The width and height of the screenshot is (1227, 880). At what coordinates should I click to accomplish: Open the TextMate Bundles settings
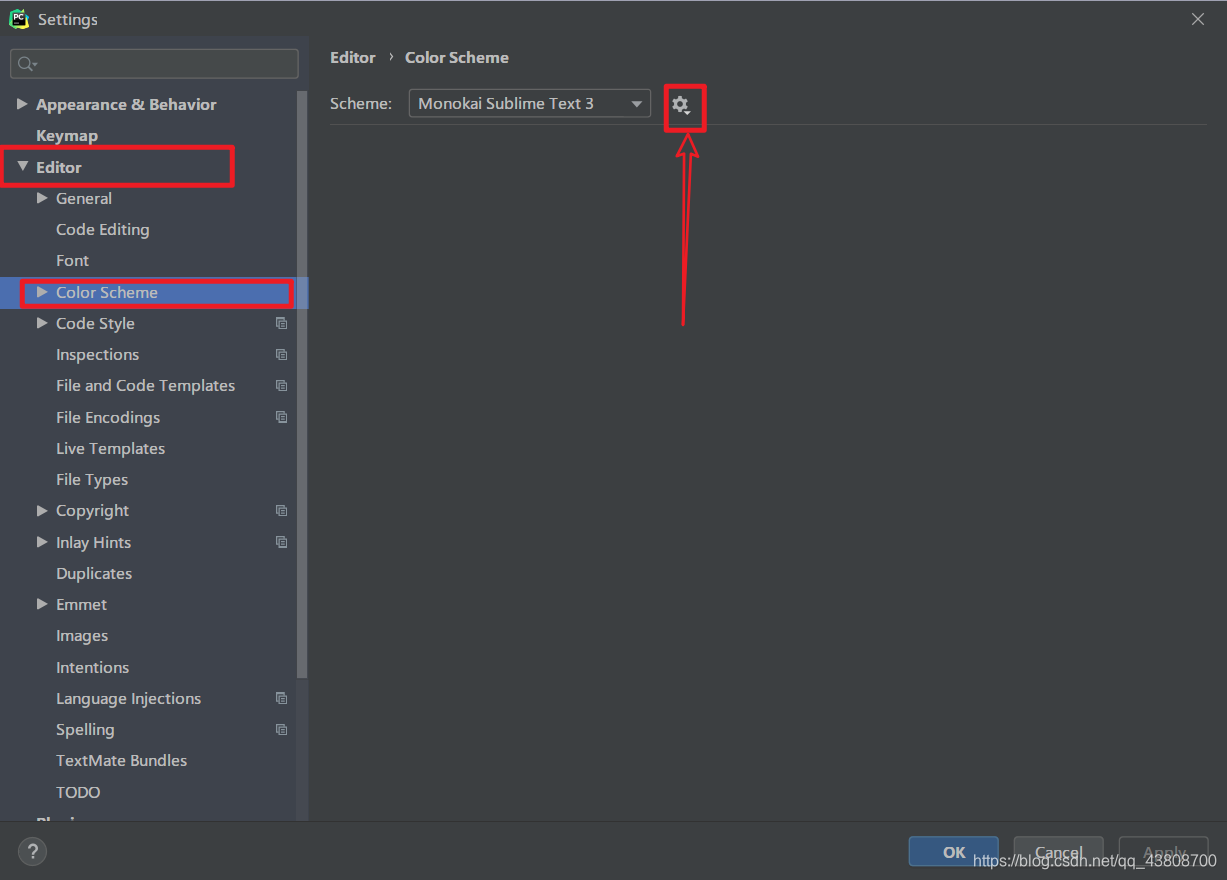click(122, 760)
